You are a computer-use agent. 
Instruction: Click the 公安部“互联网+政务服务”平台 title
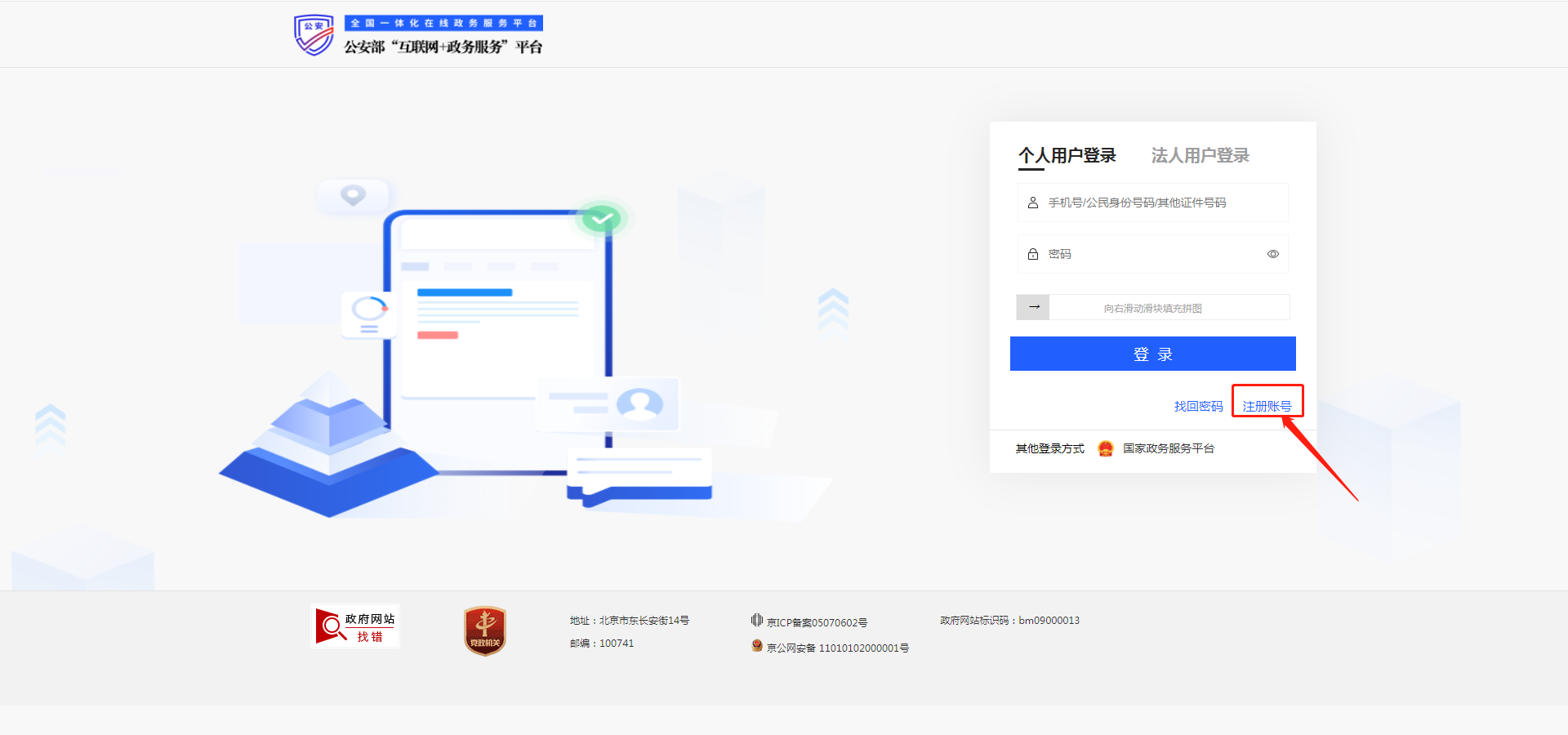443,47
